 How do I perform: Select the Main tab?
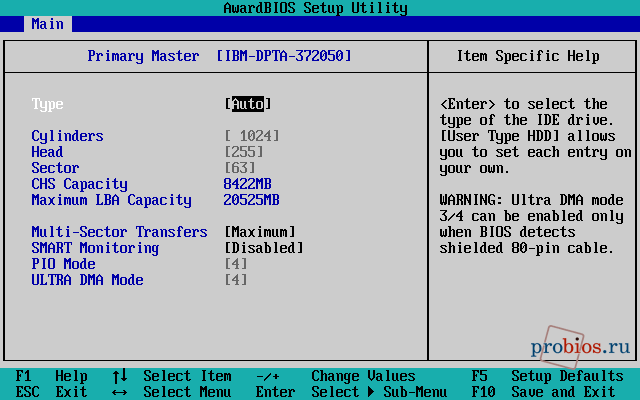(48, 24)
